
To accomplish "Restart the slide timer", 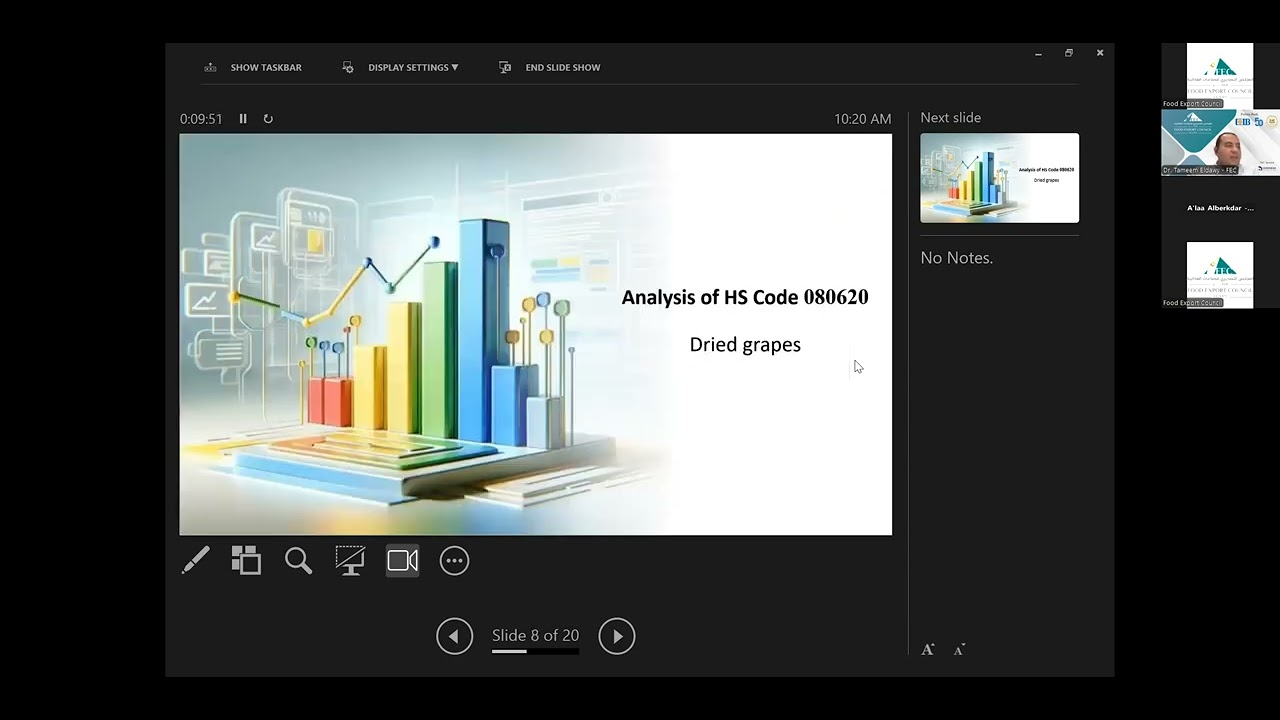I will pos(268,118).
